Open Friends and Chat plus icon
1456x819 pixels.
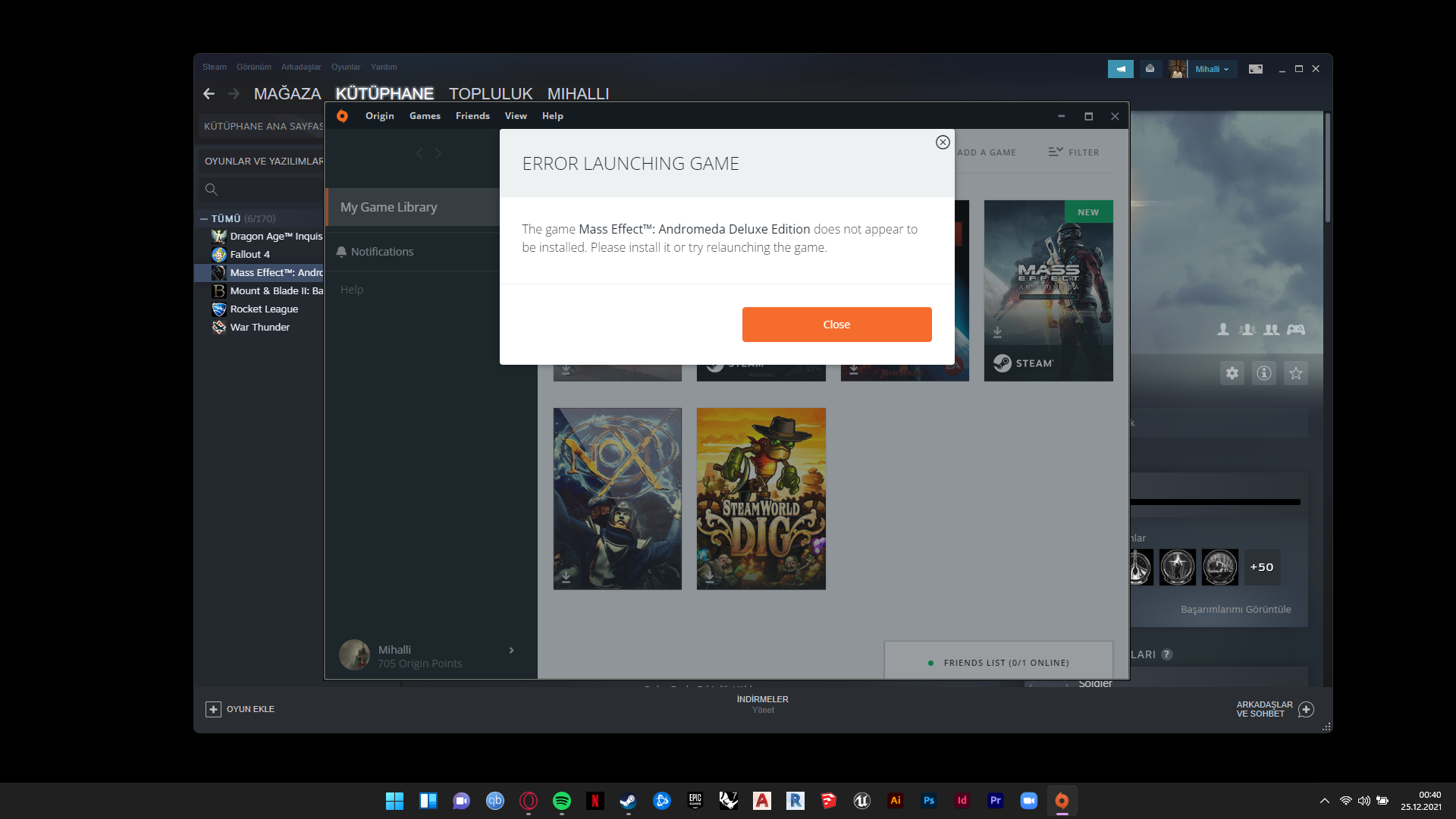point(1306,709)
